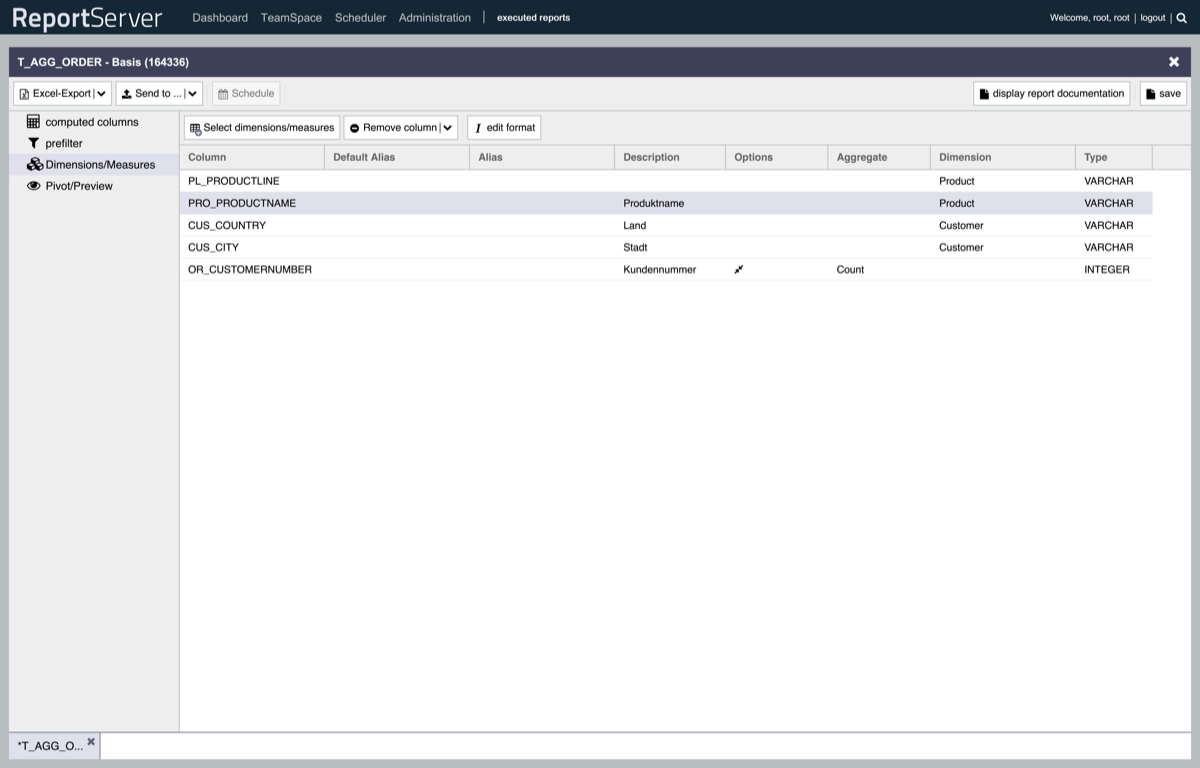Select the PL_PRODUCTLINE row
1200x768 pixels.
pyautogui.click(x=666, y=181)
